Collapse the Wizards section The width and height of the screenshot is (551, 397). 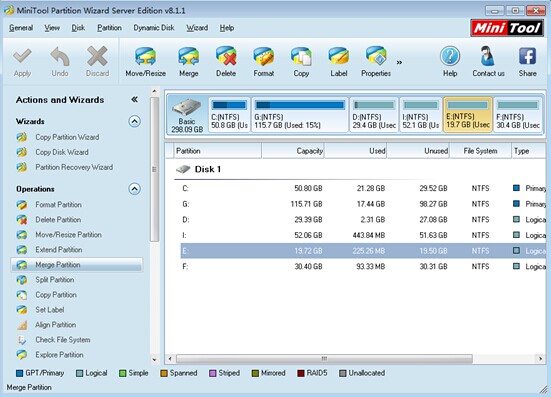pos(134,122)
